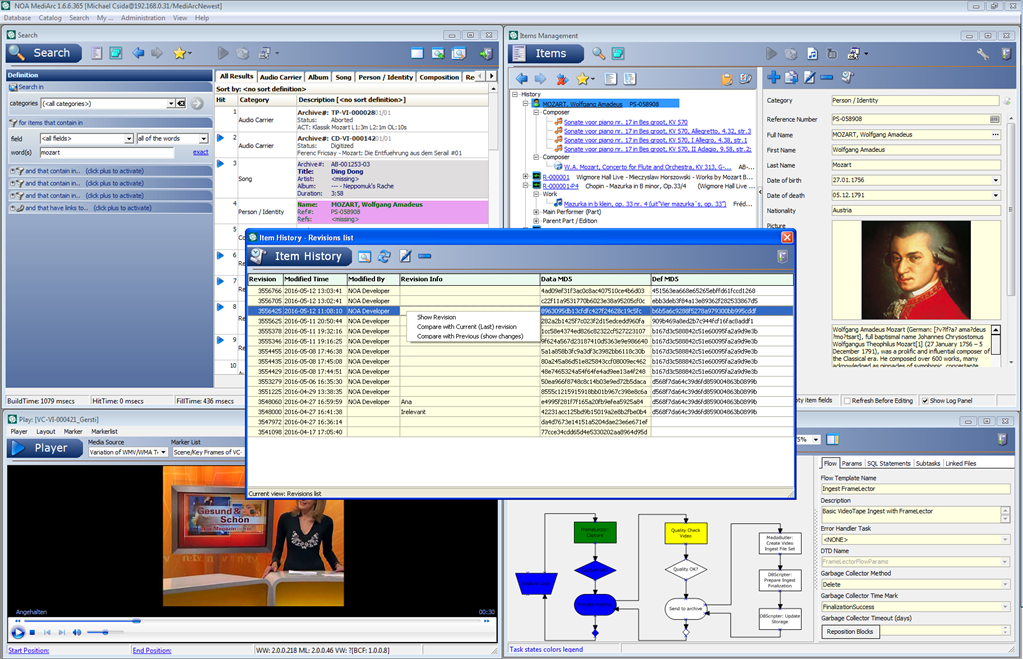Click the Start Position link in the player
Viewport: 1023px width, 659px height.
tap(28, 650)
